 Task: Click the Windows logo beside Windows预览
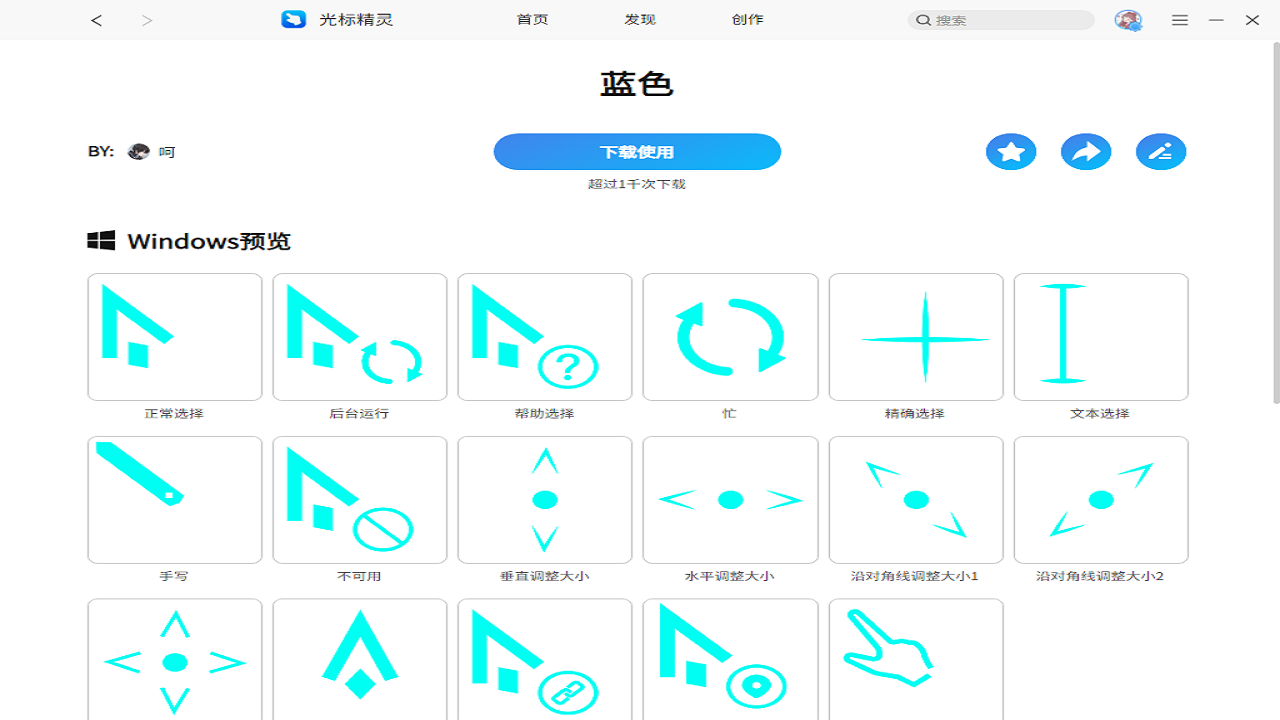pos(101,240)
